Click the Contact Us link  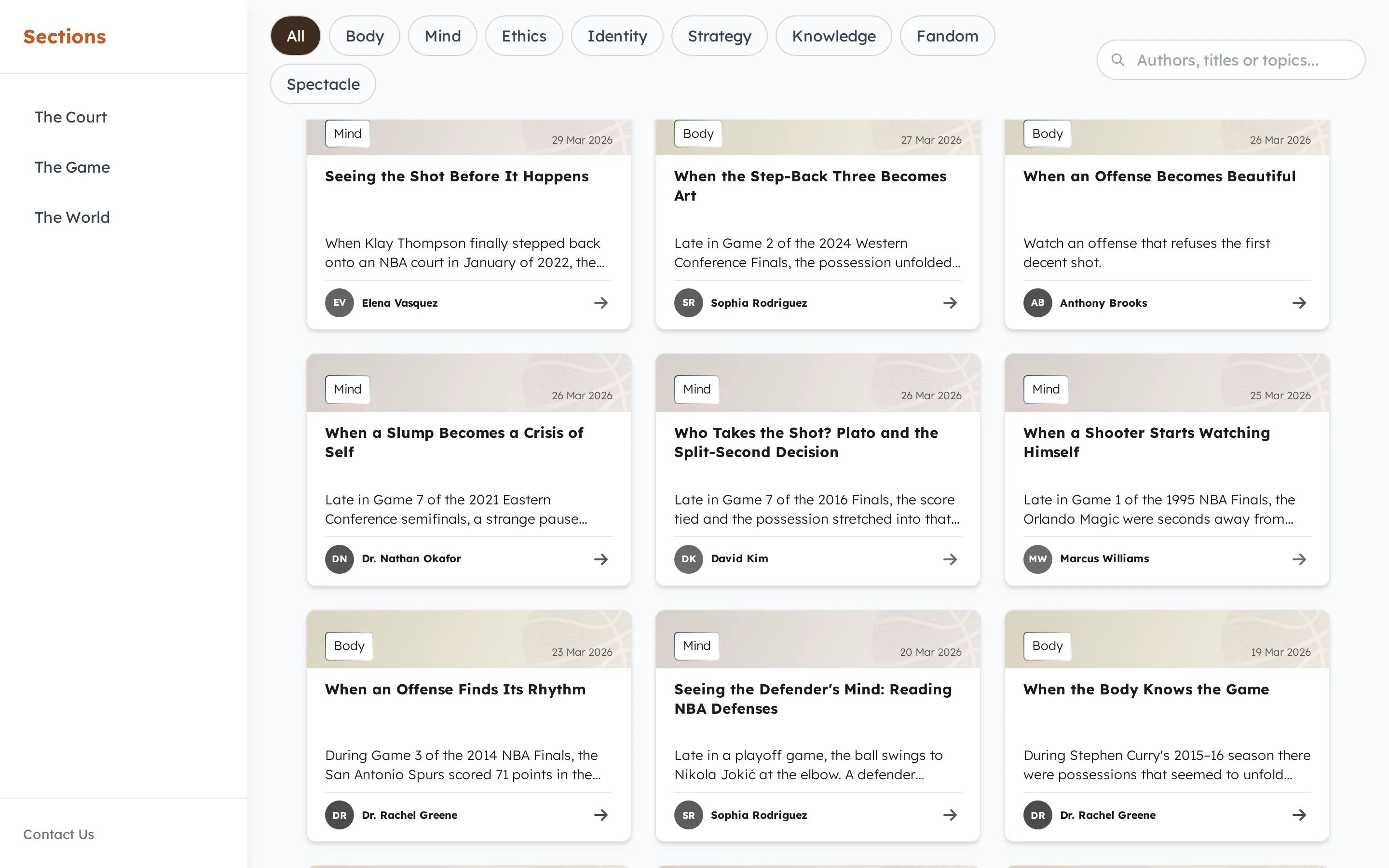point(58,834)
